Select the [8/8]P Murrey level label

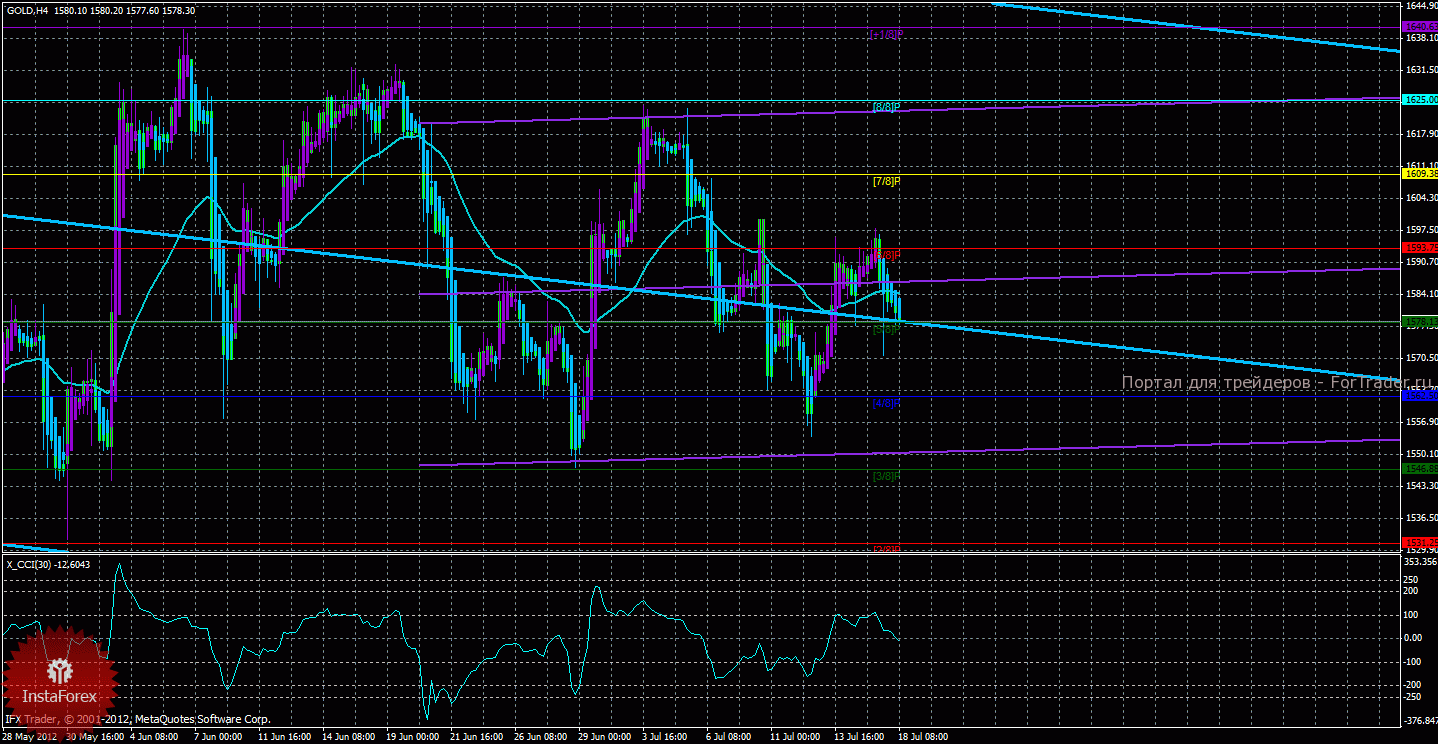[887, 107]
